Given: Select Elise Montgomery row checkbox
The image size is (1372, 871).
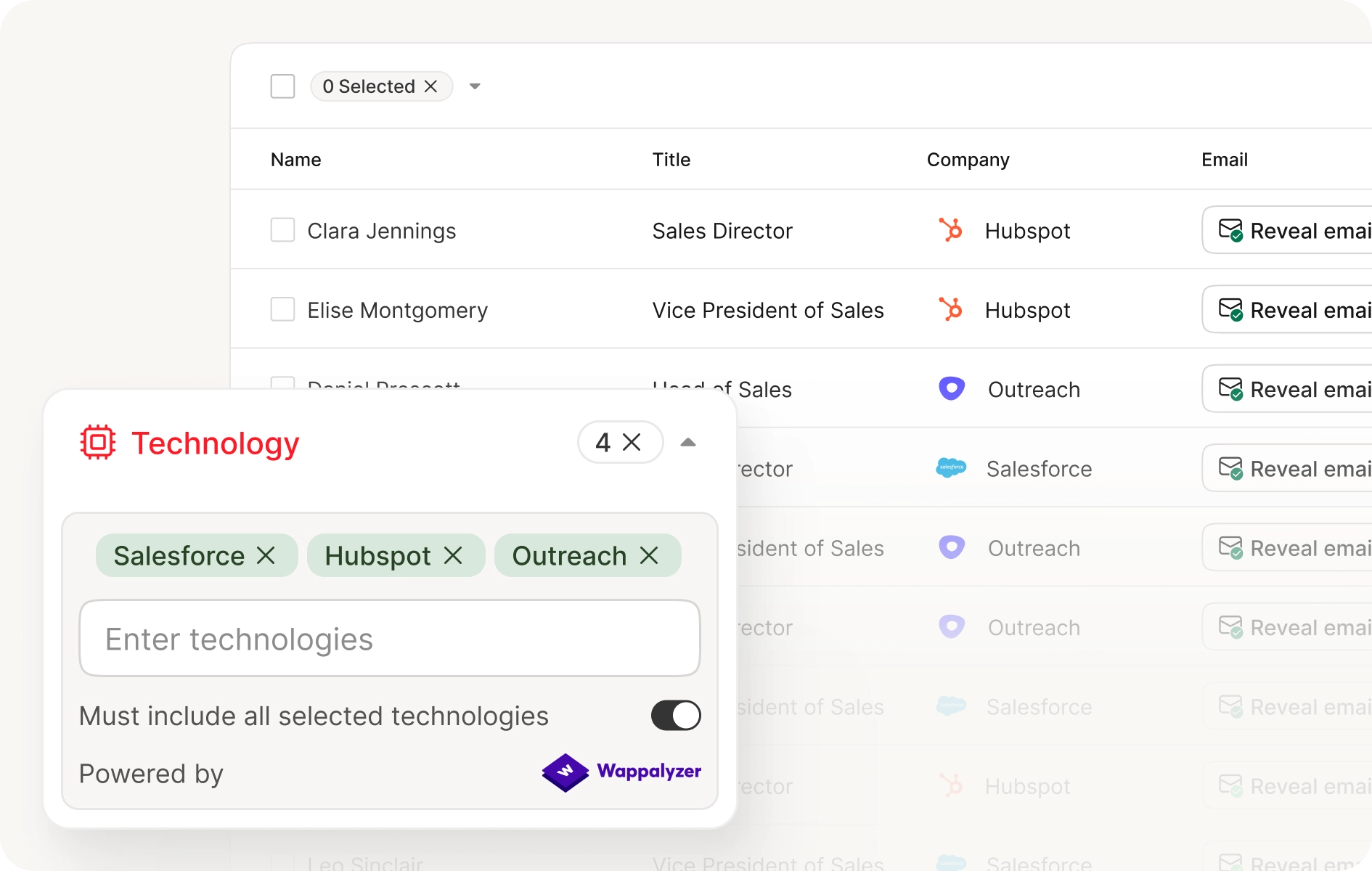Looking at the screenshot, I should (x=282, y=309).
